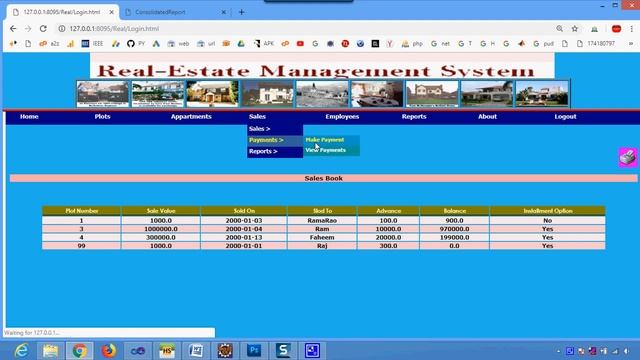Image resolution: width=640 pixels, height=360 pixels.
Task: Click the 2000-01-13 sold-on date cell
Action: pyautogui.click(x=244, y=238)
